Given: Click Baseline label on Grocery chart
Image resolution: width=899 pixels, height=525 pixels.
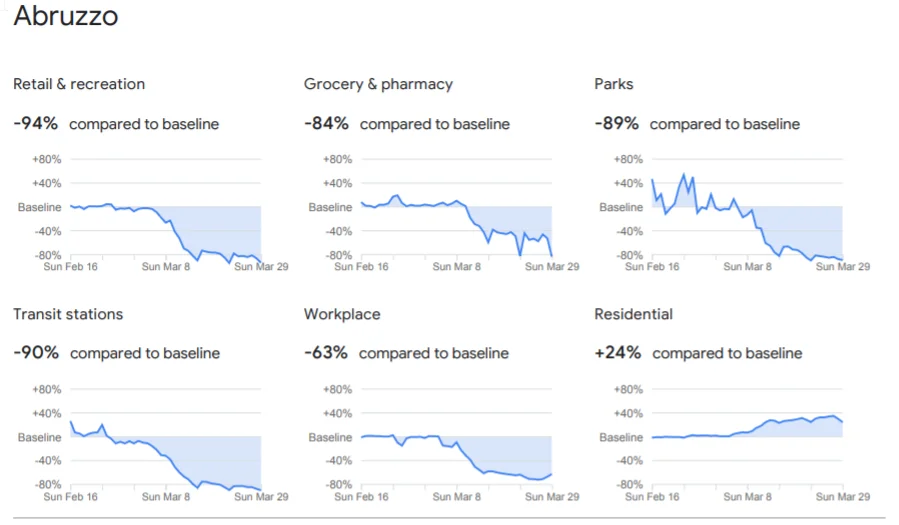Looking at the screenshot, I should tap(330, 207).
